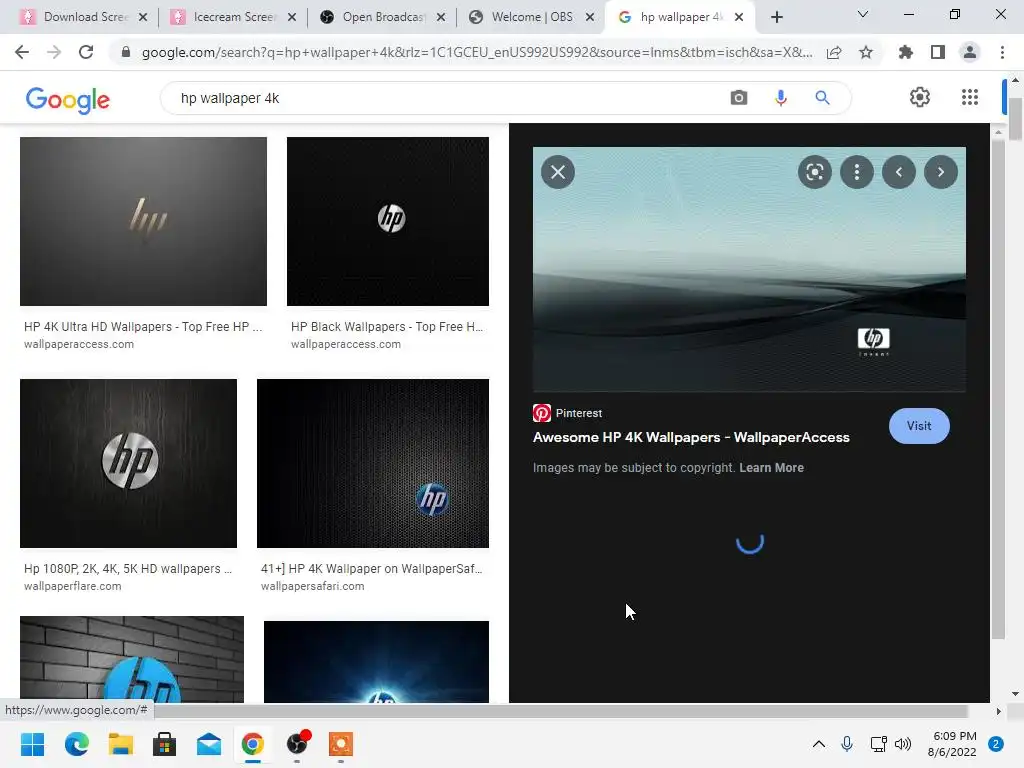
Task: Select the silver HP badge thumbnail
Action: click(128, 463)
